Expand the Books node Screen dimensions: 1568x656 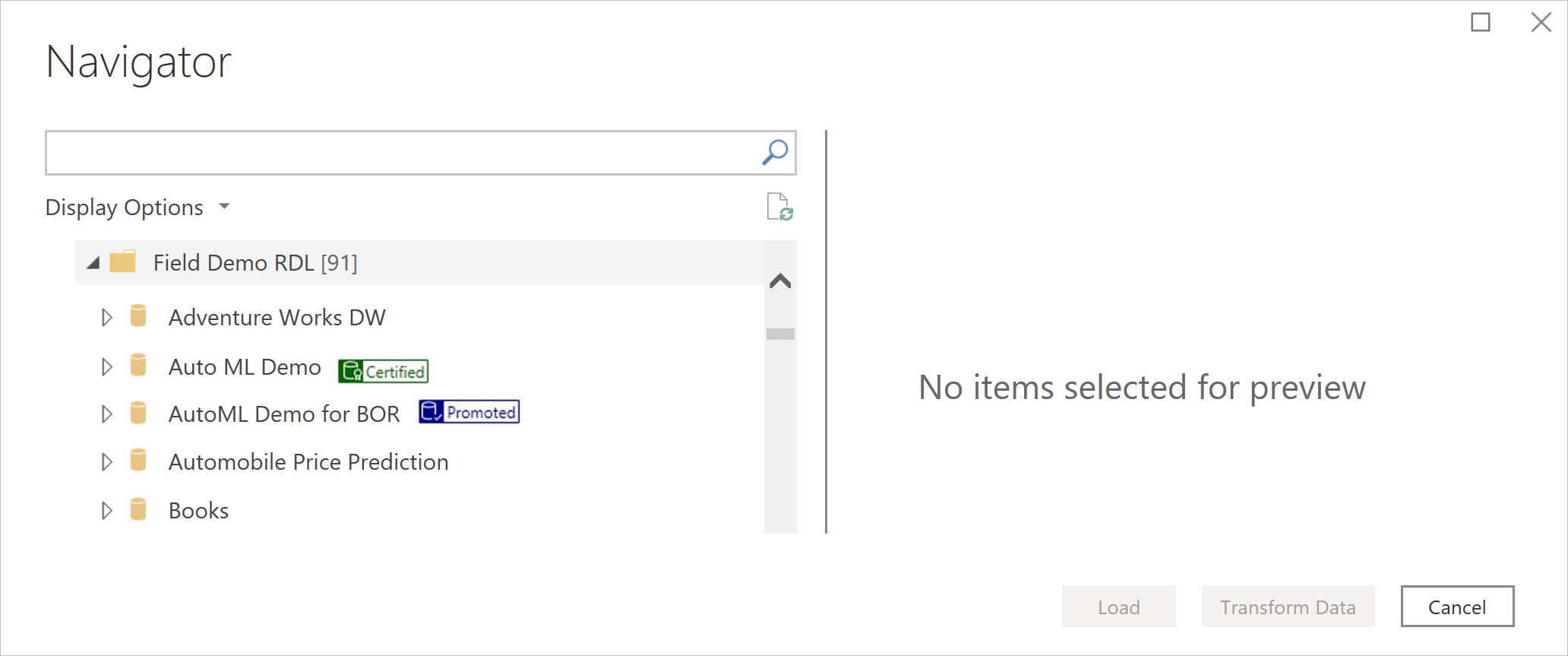[x=107, y=510]
